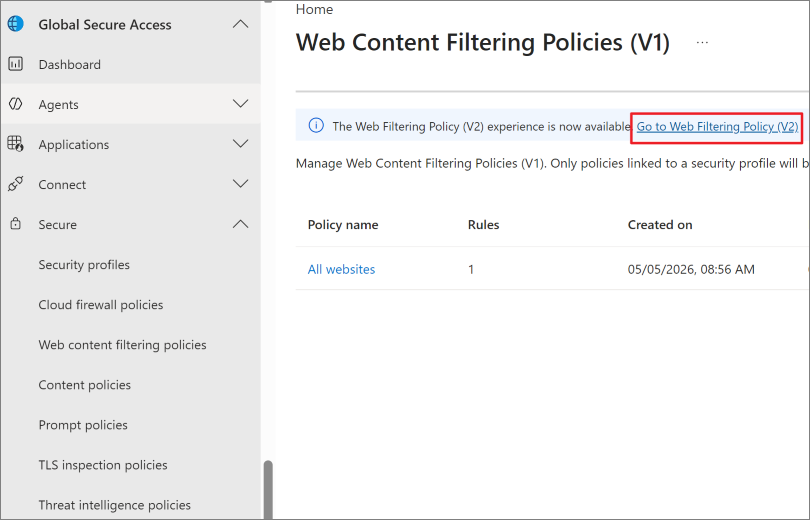Select Web content filtering policies menu item
Screen dimensions: 810x520
point(122,344)
